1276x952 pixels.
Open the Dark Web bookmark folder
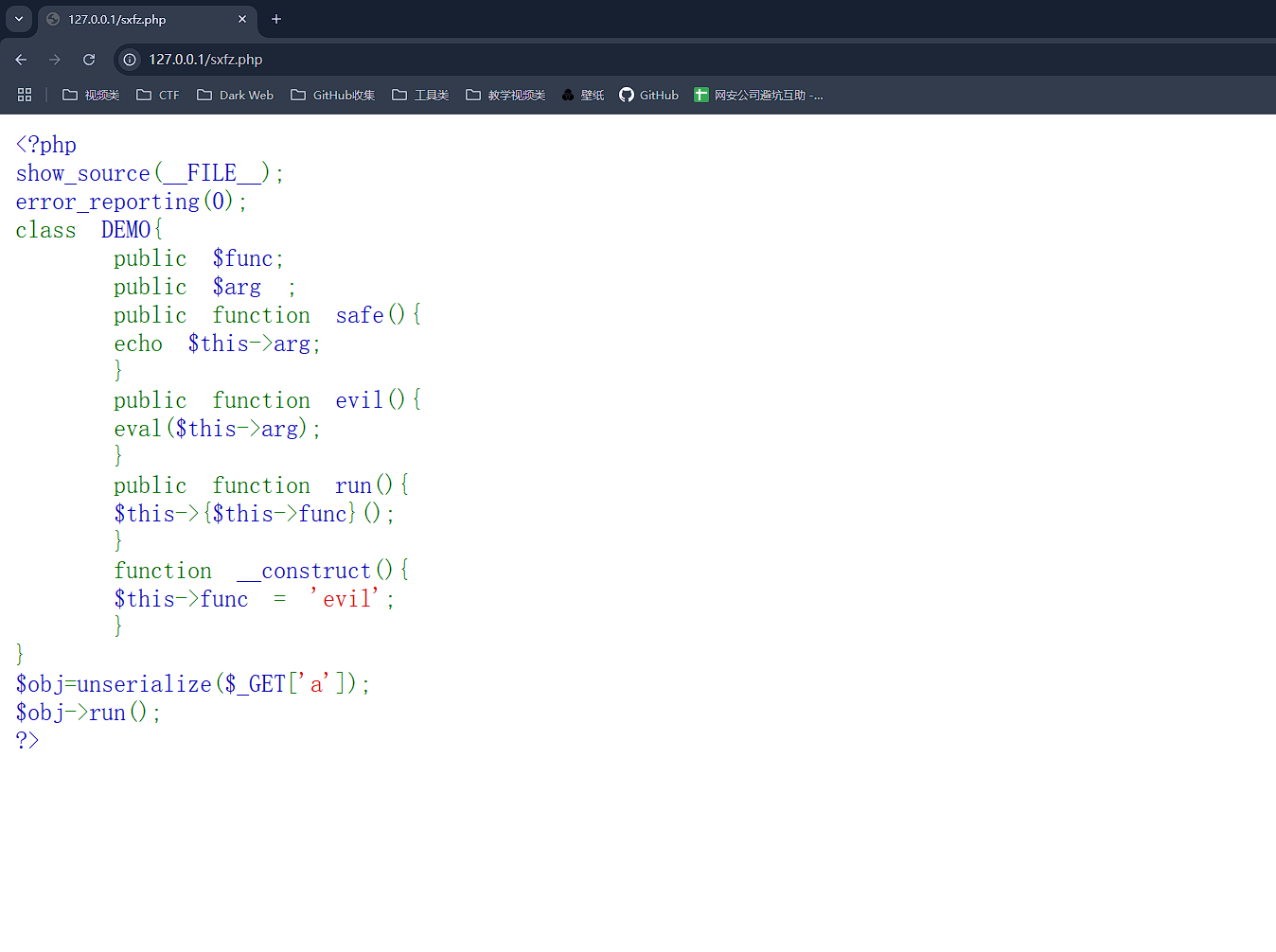click(x=236, y=95)
